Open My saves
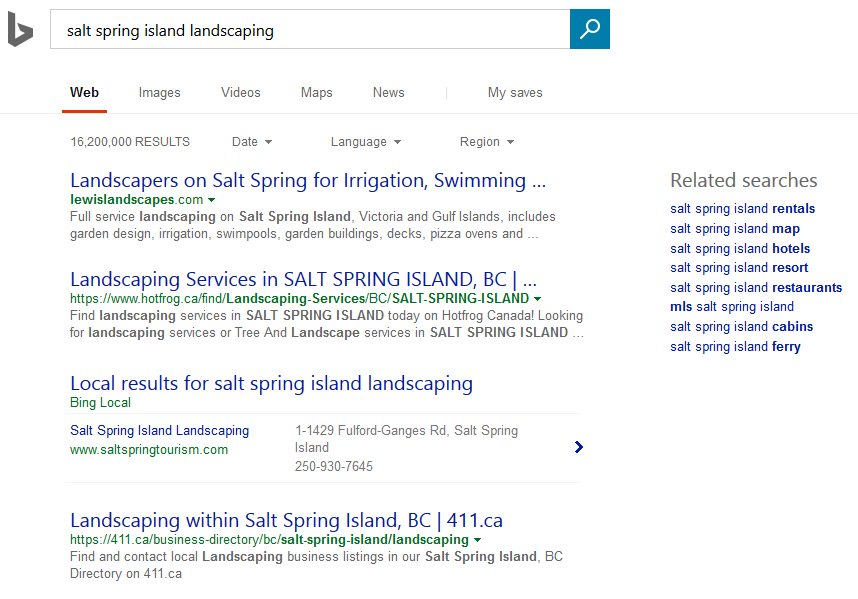 point(515,93)
